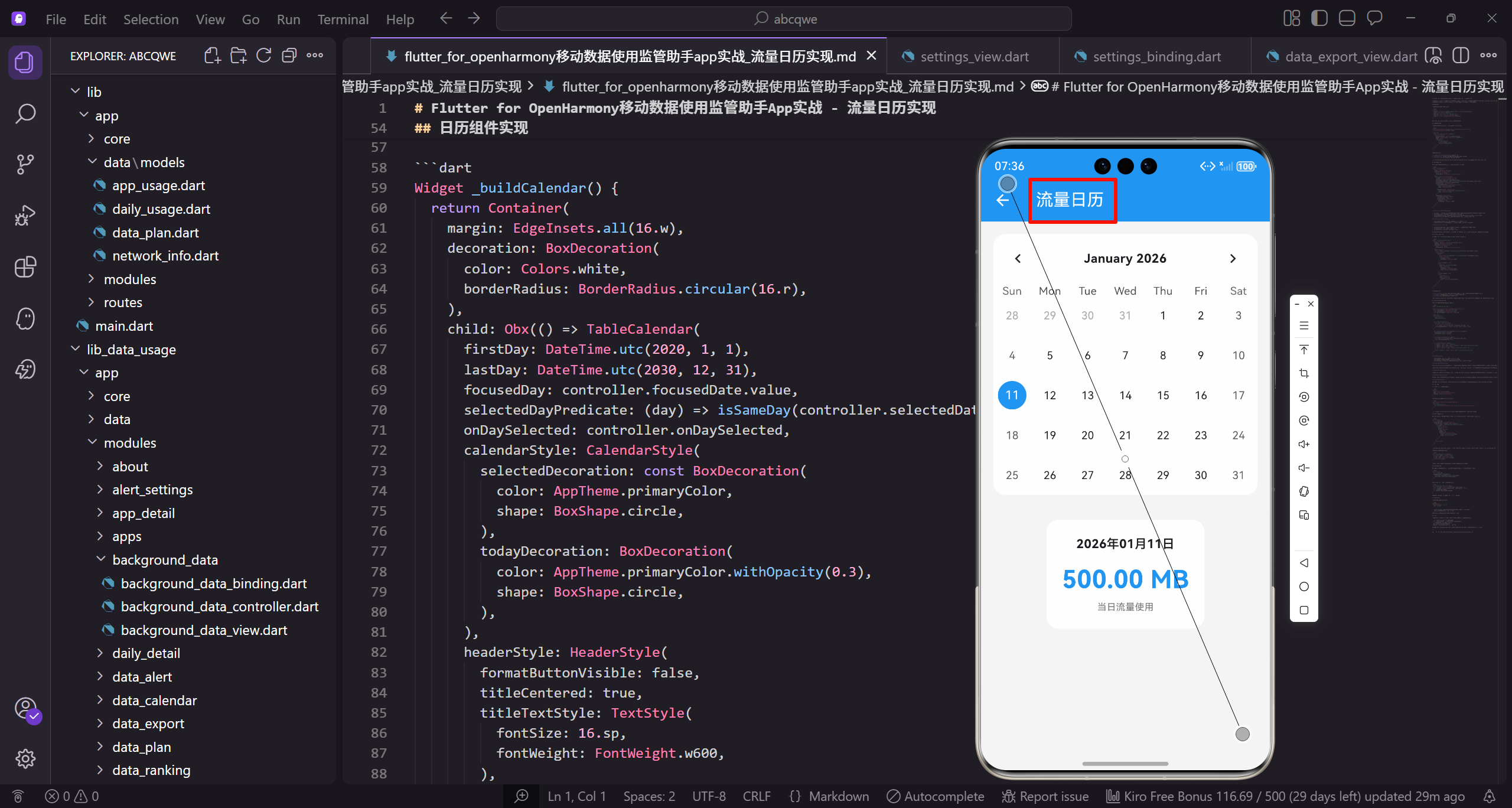Viewport: 1512px width, 808px height.
Task: Toggle Autocomplete in the status bar
Action: click(x=936, y=796)
